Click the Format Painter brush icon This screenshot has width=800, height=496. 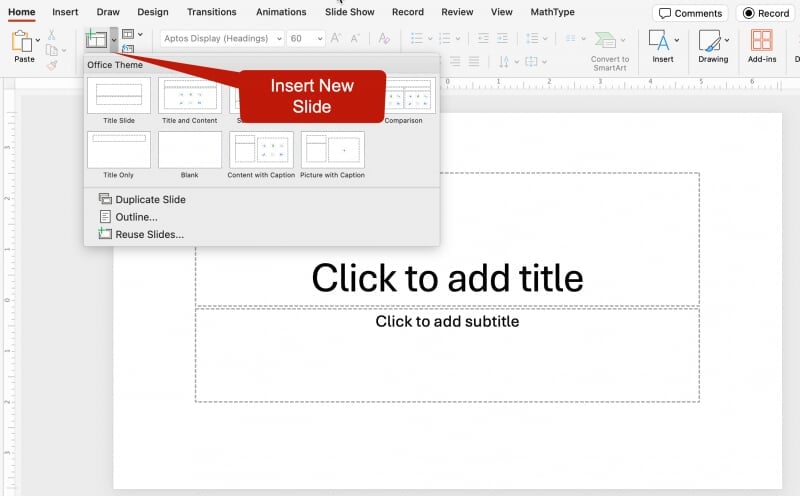[x=52, y=65]
